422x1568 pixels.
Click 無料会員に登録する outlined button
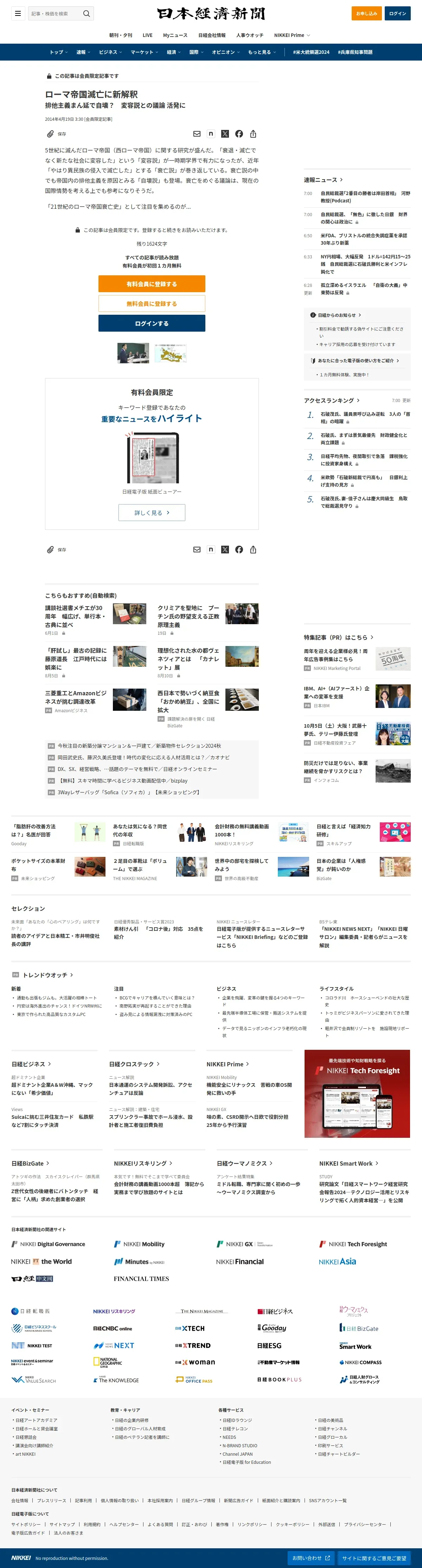point(152,304)
